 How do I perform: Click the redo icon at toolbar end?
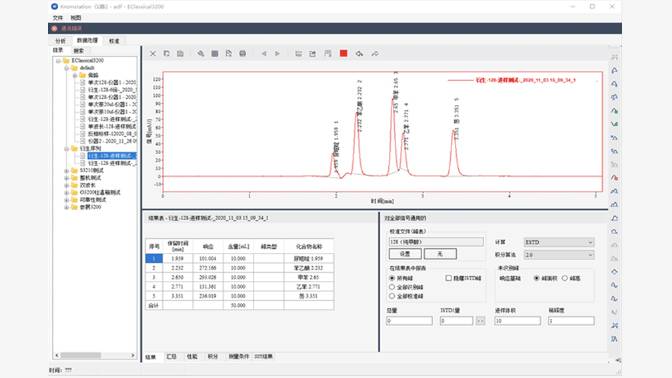click(x=375, y=54)
